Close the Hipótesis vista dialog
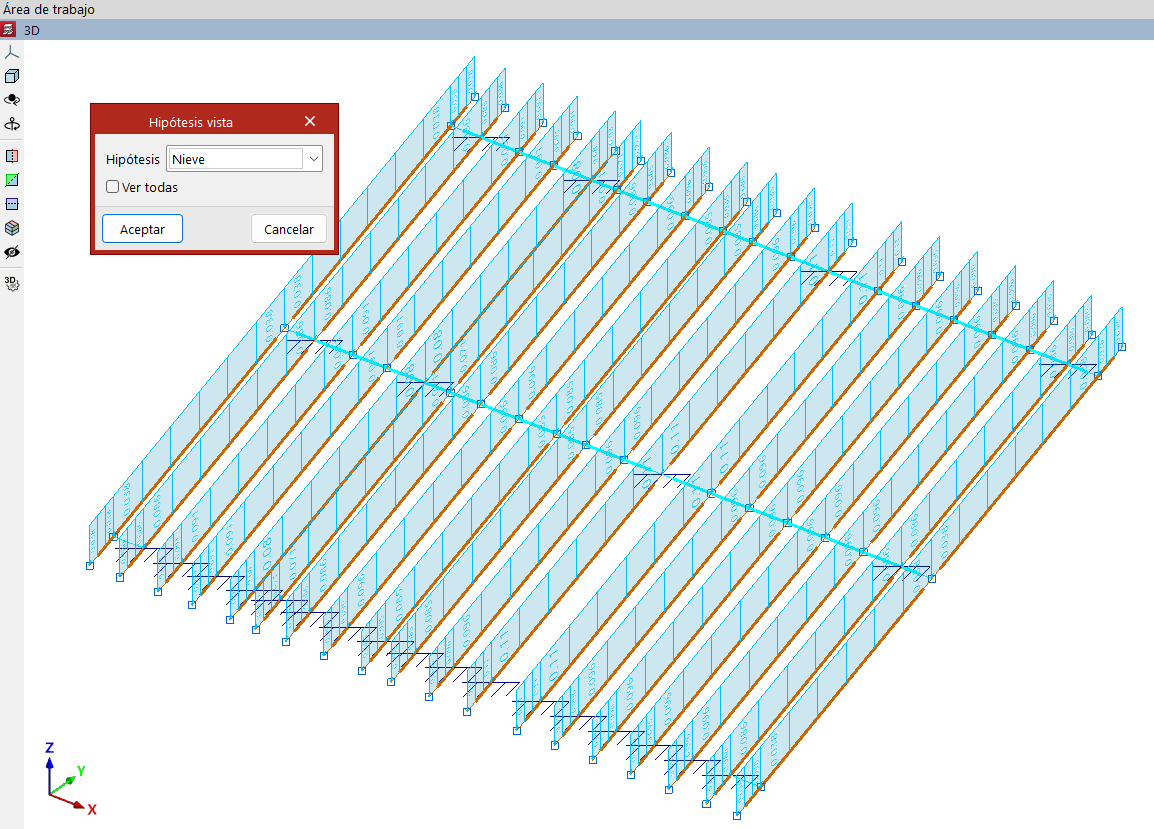The image size is (1154, 829). point(310,121)
